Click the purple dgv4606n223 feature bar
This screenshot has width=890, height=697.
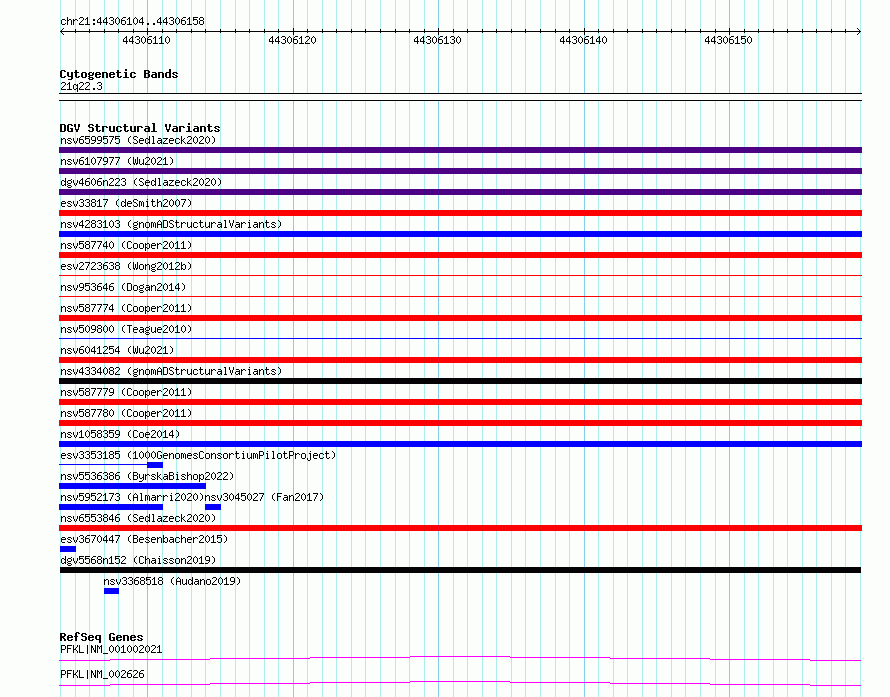[x=460, y=192]
